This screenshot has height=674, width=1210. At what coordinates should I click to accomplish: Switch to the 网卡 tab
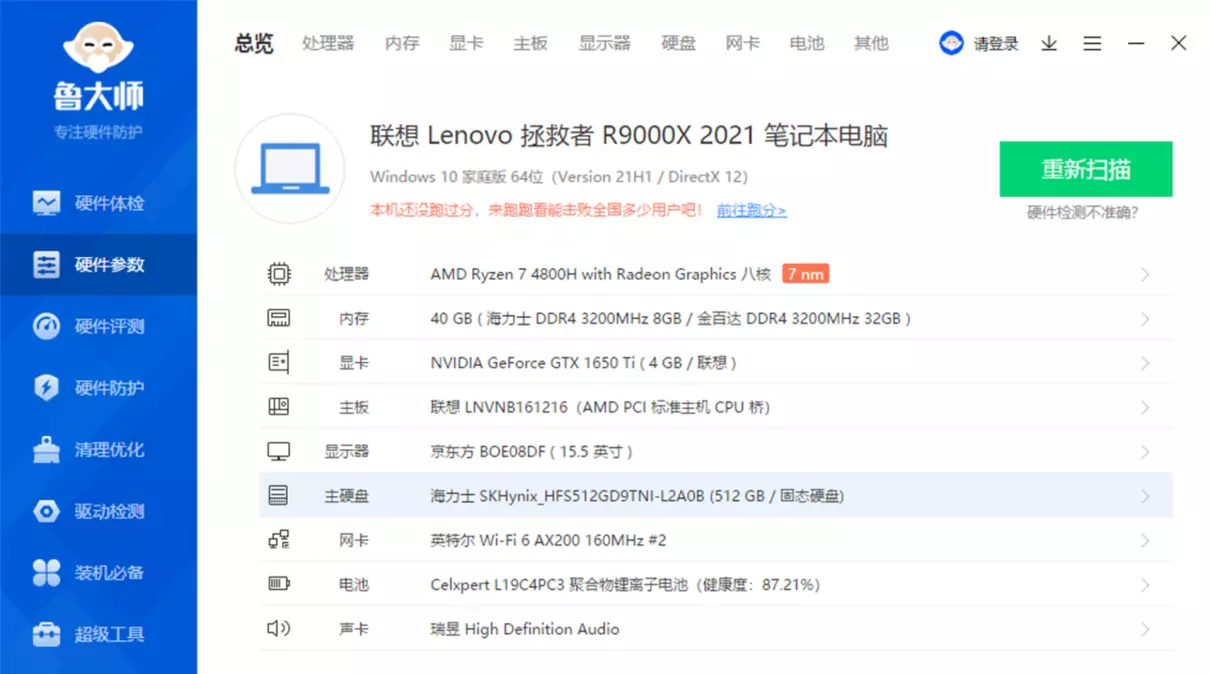coord(743,43)
